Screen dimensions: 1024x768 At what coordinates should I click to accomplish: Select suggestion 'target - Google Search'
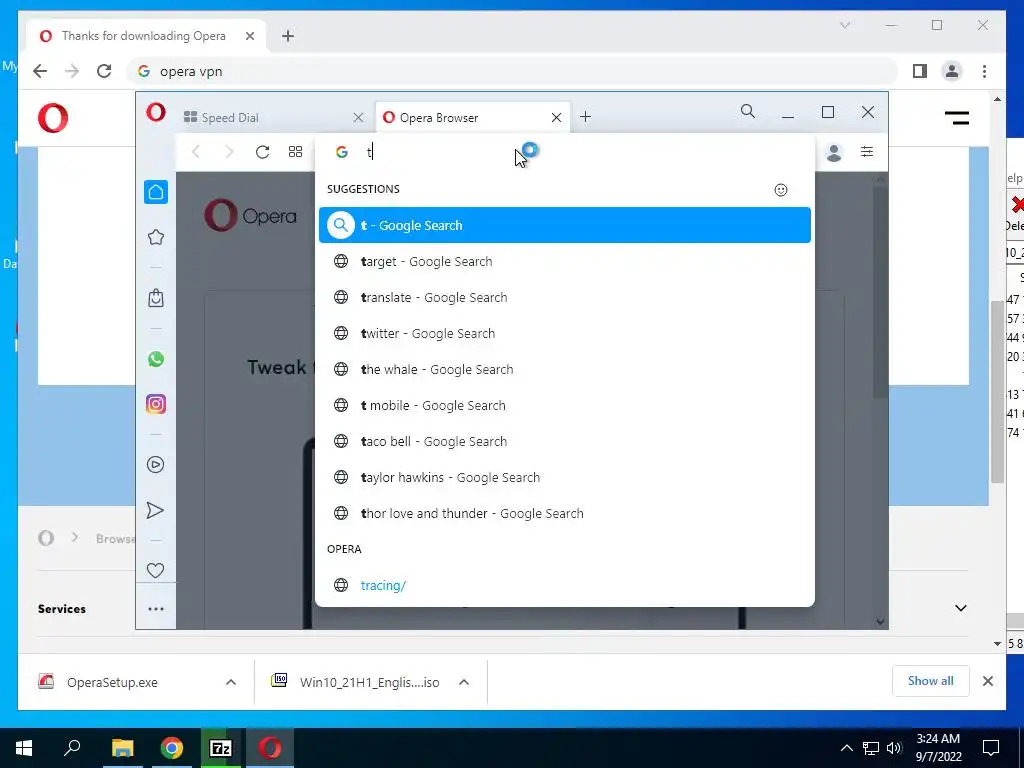click(x=564, y=261)
